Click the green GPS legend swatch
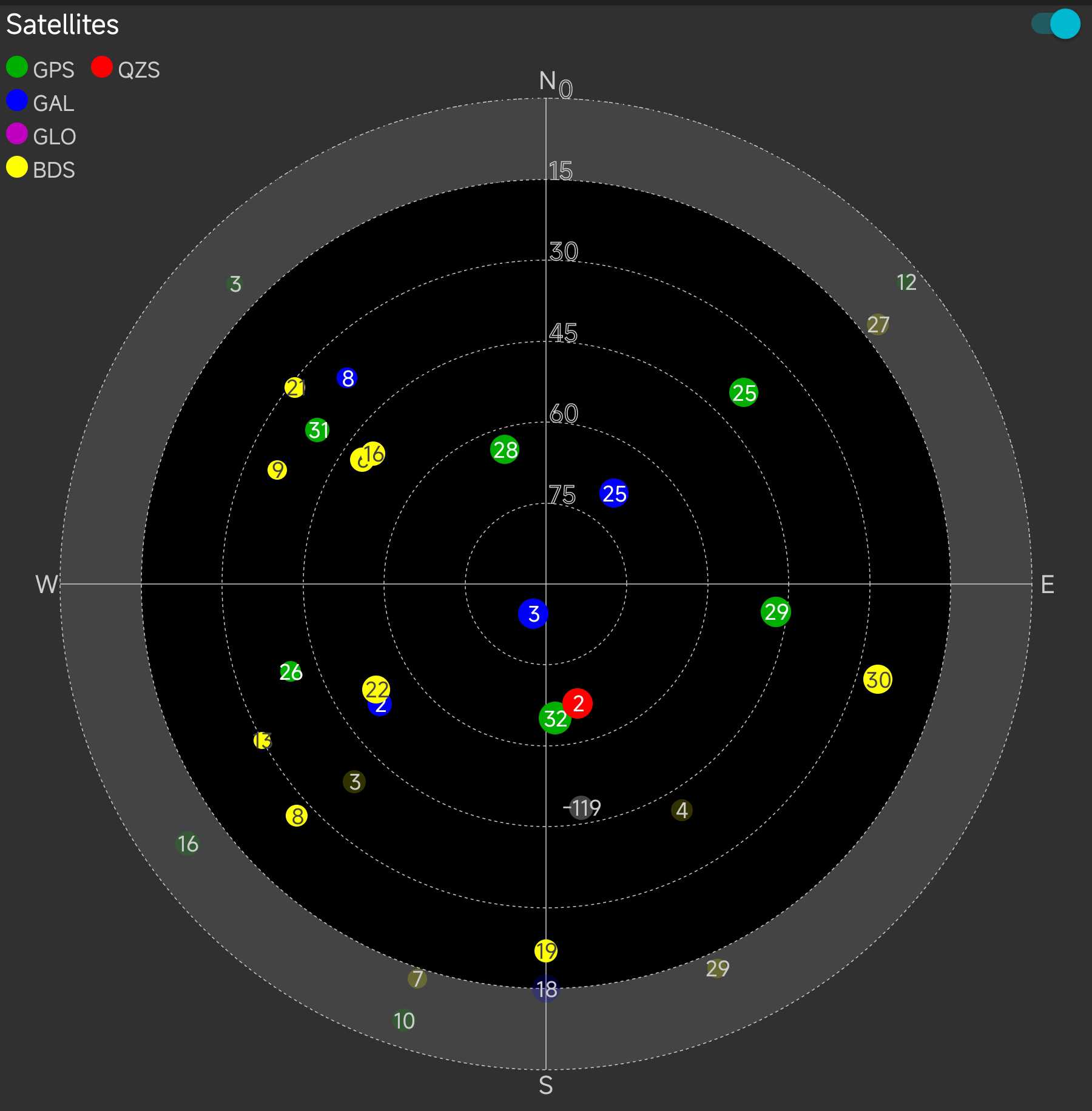This screenshot has height=1111, width=1092. pyautogui.click(x=17, y=67)
